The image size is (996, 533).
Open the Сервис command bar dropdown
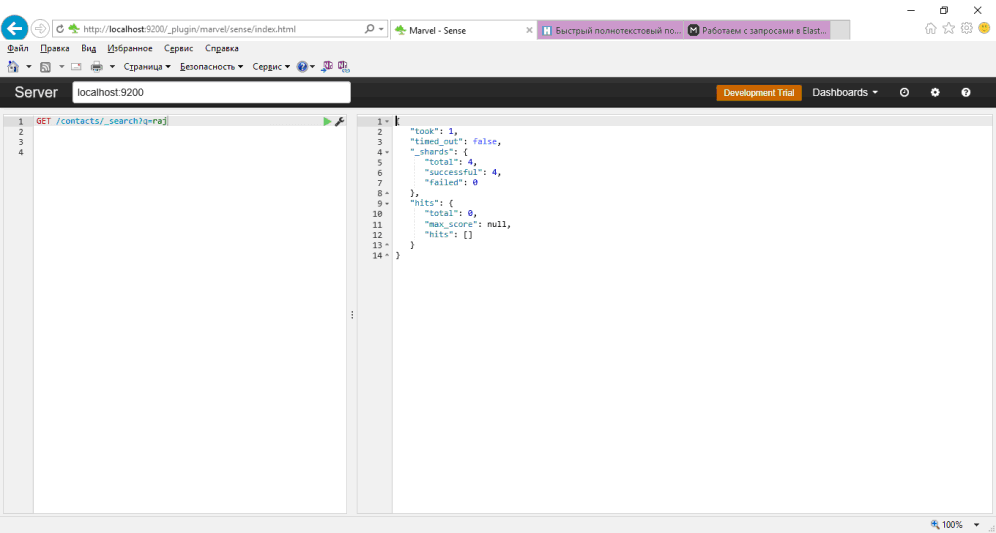(271, 66)
